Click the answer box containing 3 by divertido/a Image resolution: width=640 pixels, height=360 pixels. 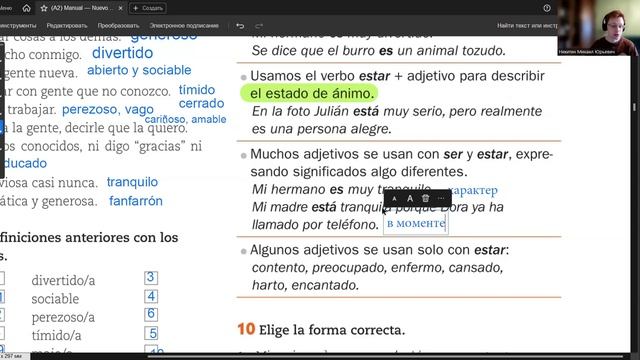[x=151, y=278]
